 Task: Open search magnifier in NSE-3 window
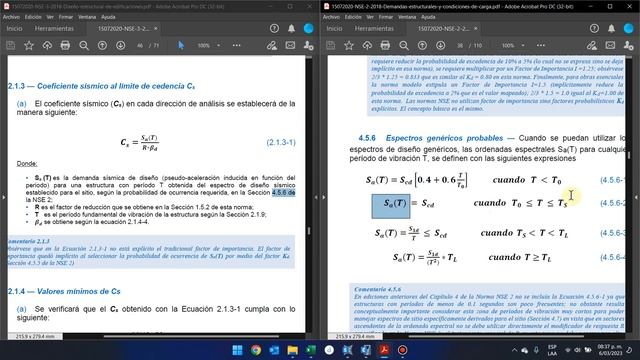click(x=84, y=45)
